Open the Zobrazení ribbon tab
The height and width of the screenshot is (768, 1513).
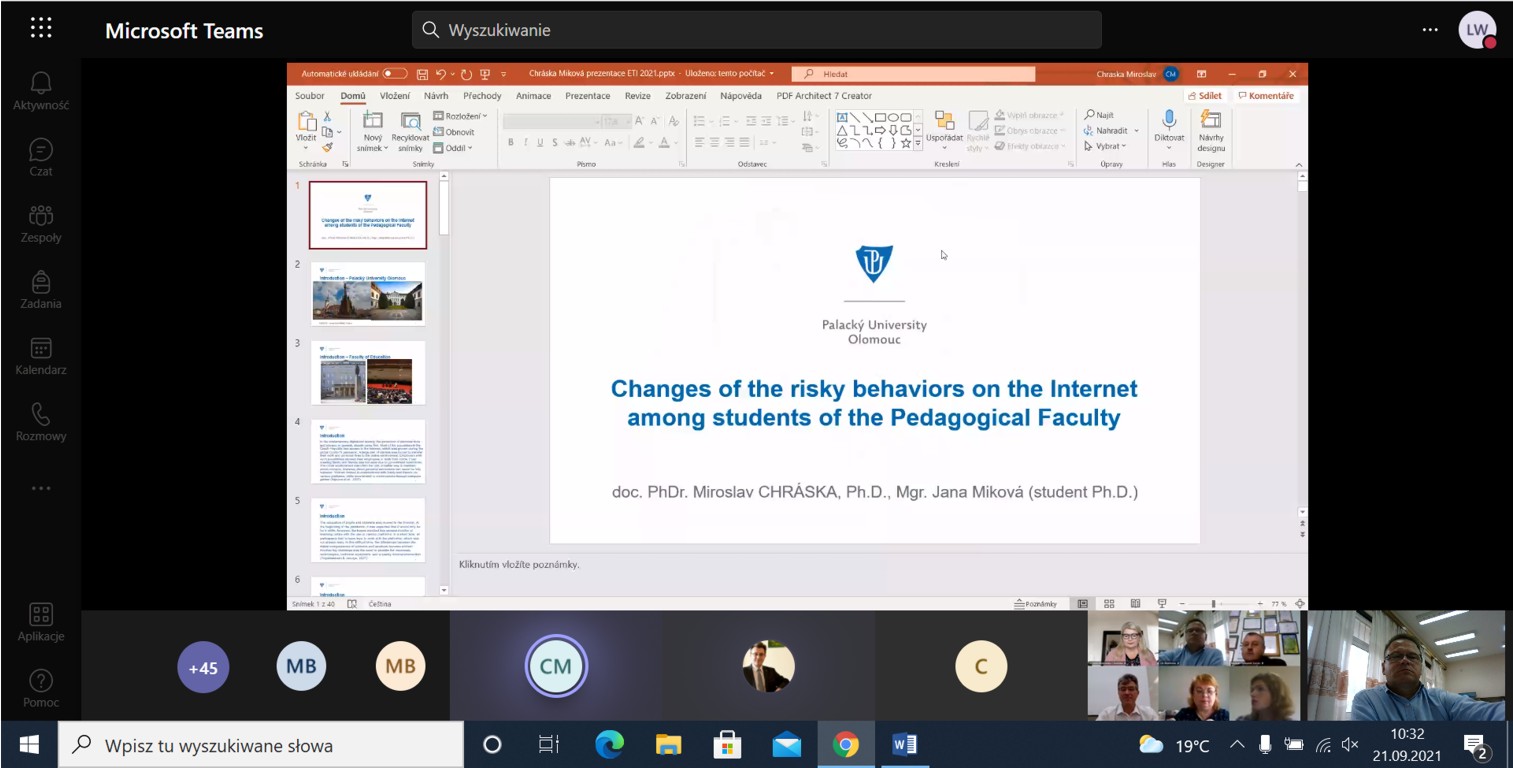(685, 96)
